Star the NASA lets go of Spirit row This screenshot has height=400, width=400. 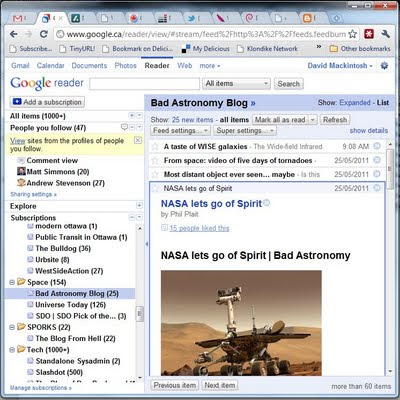(155, 188)
